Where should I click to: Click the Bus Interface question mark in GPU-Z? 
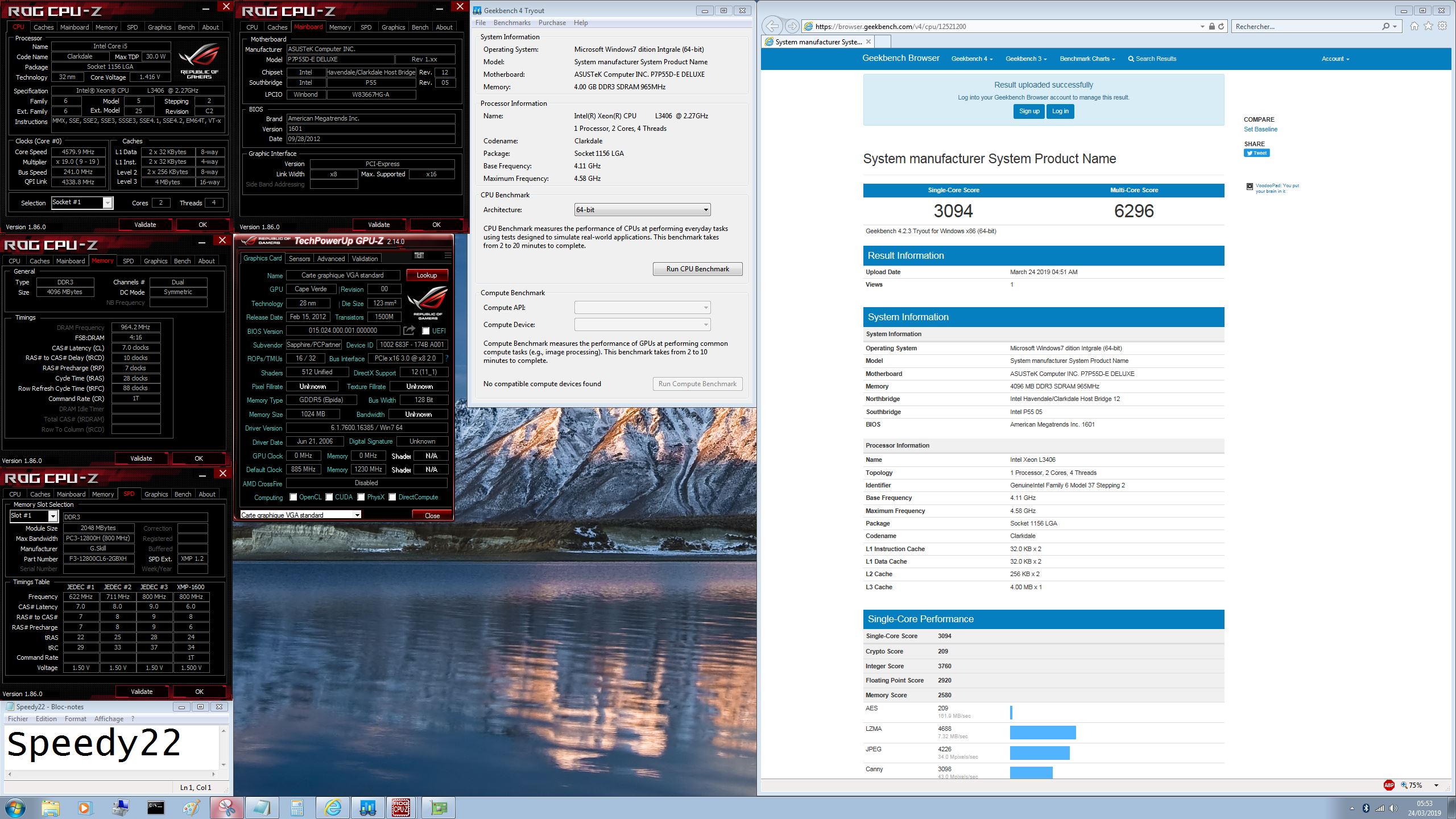[447, 358]
